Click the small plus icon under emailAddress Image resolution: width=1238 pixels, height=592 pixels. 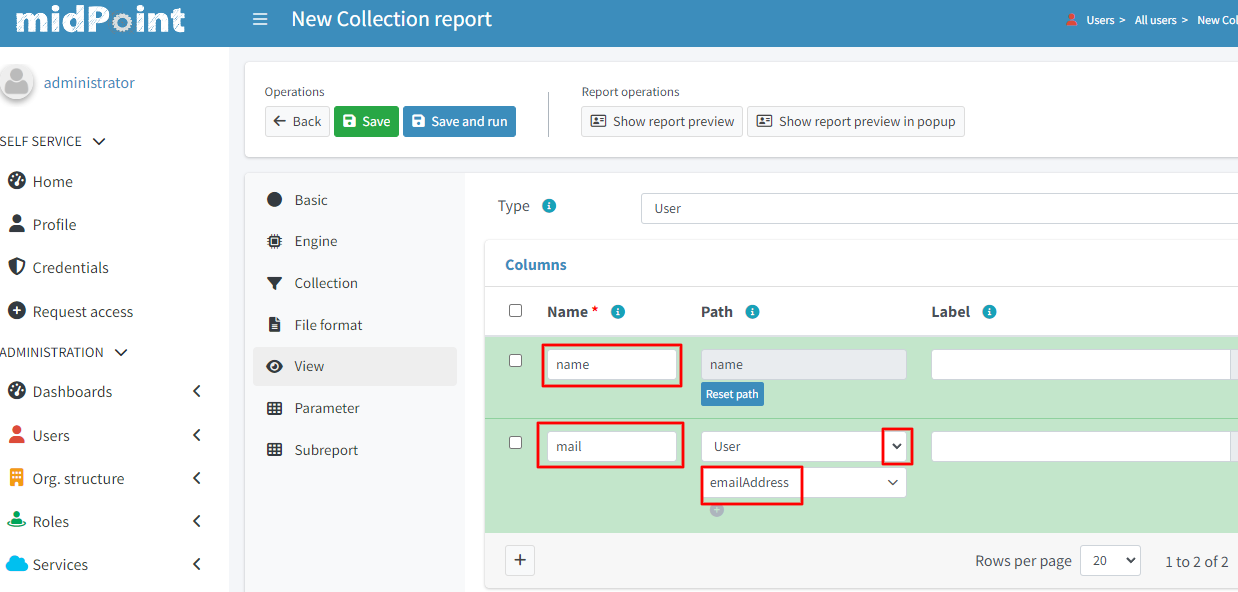716,510
